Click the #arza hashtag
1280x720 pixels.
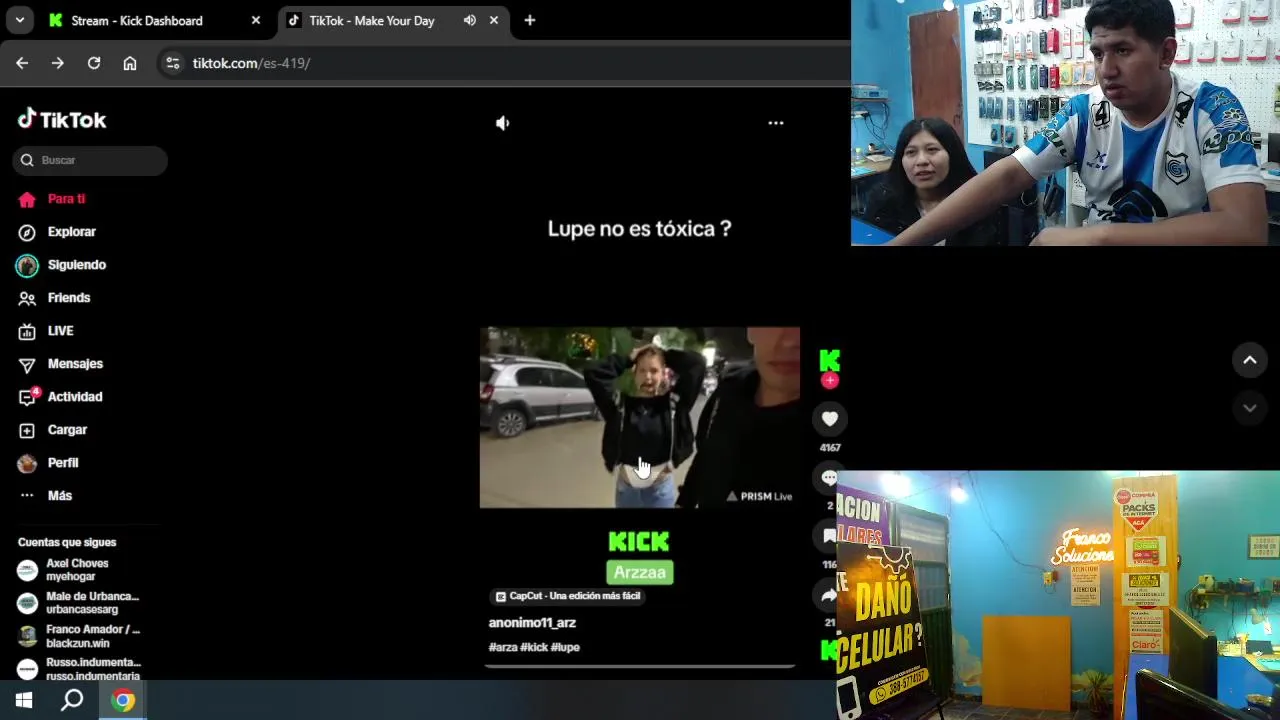pyautogui.click(x=503, y=647)
